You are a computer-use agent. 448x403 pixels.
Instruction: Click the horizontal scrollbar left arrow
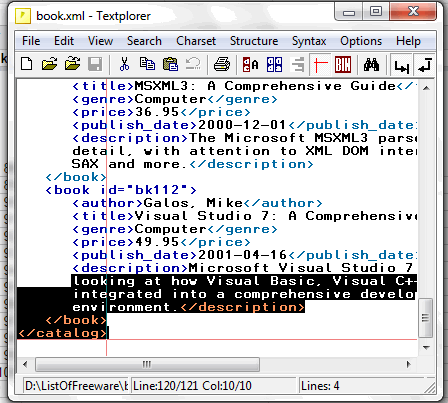pyautogui.click(x=25, y=364)
